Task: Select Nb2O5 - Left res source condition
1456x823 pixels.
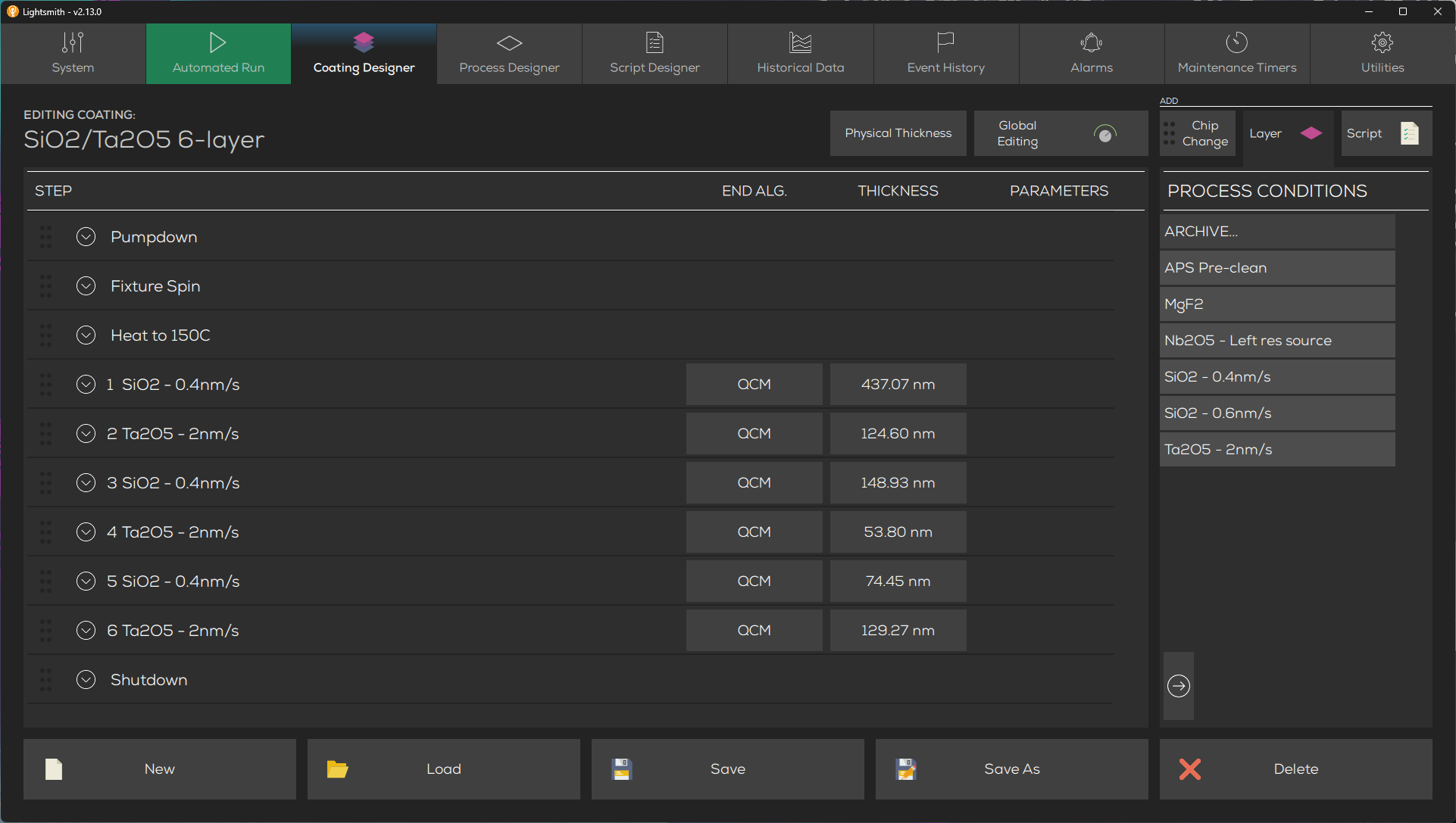Action: [1276, 341]
